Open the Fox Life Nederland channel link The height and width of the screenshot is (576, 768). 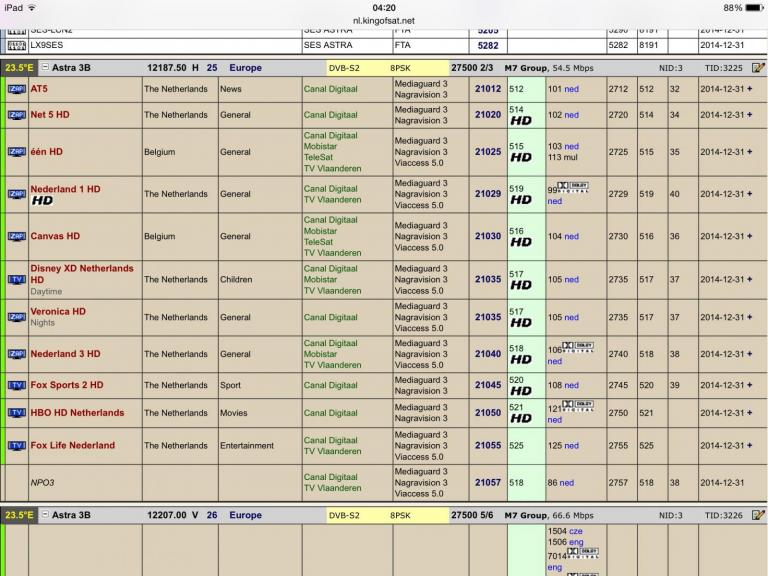[72, 445]
